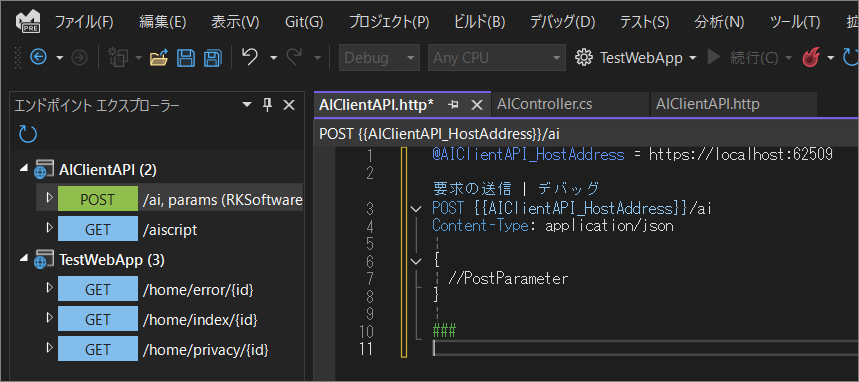Collapse the TestWebApp (3) tree node

click(x=24, y=259)
